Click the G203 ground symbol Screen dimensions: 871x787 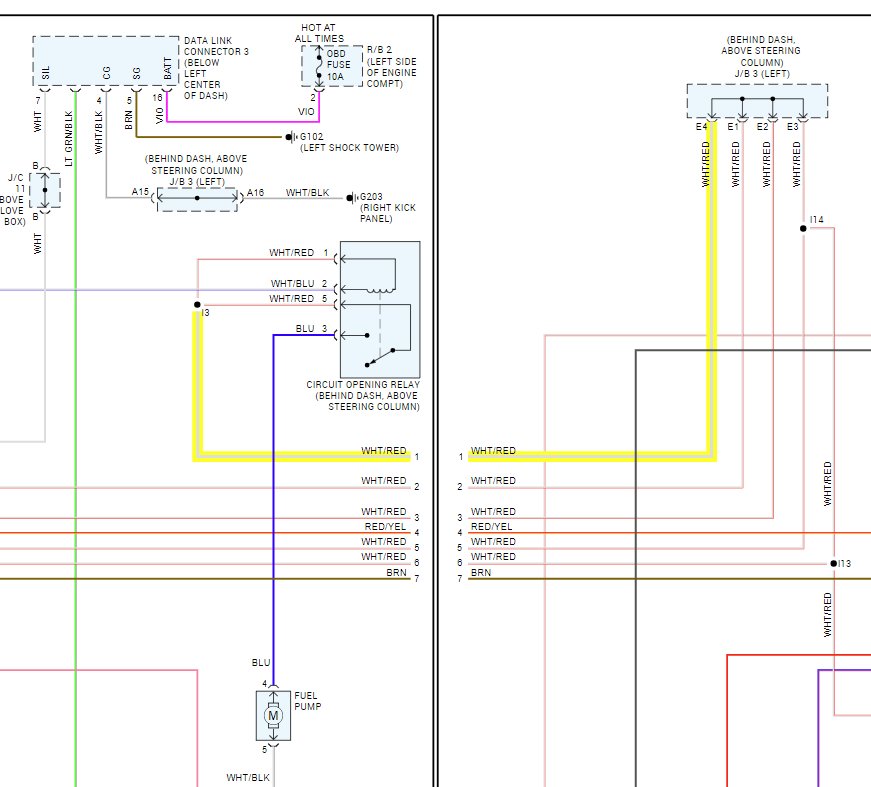click(x=351, y=198)
